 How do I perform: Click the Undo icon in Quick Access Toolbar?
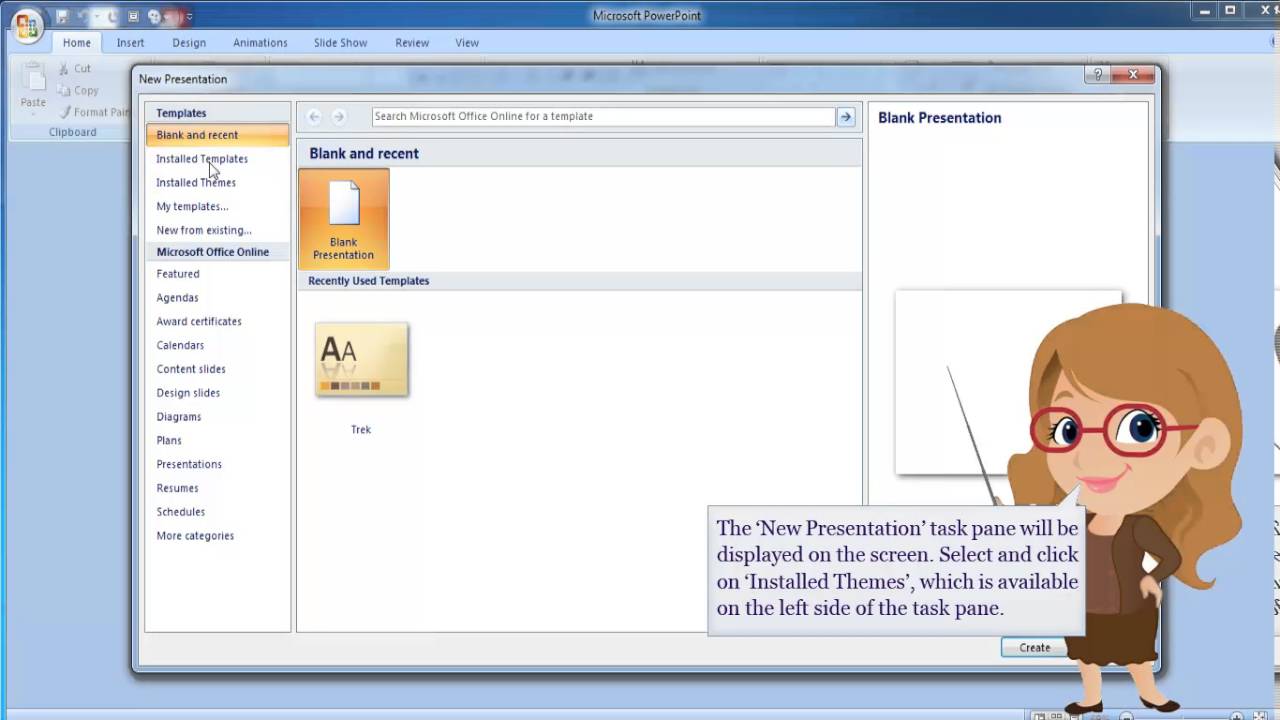(85, 16)
